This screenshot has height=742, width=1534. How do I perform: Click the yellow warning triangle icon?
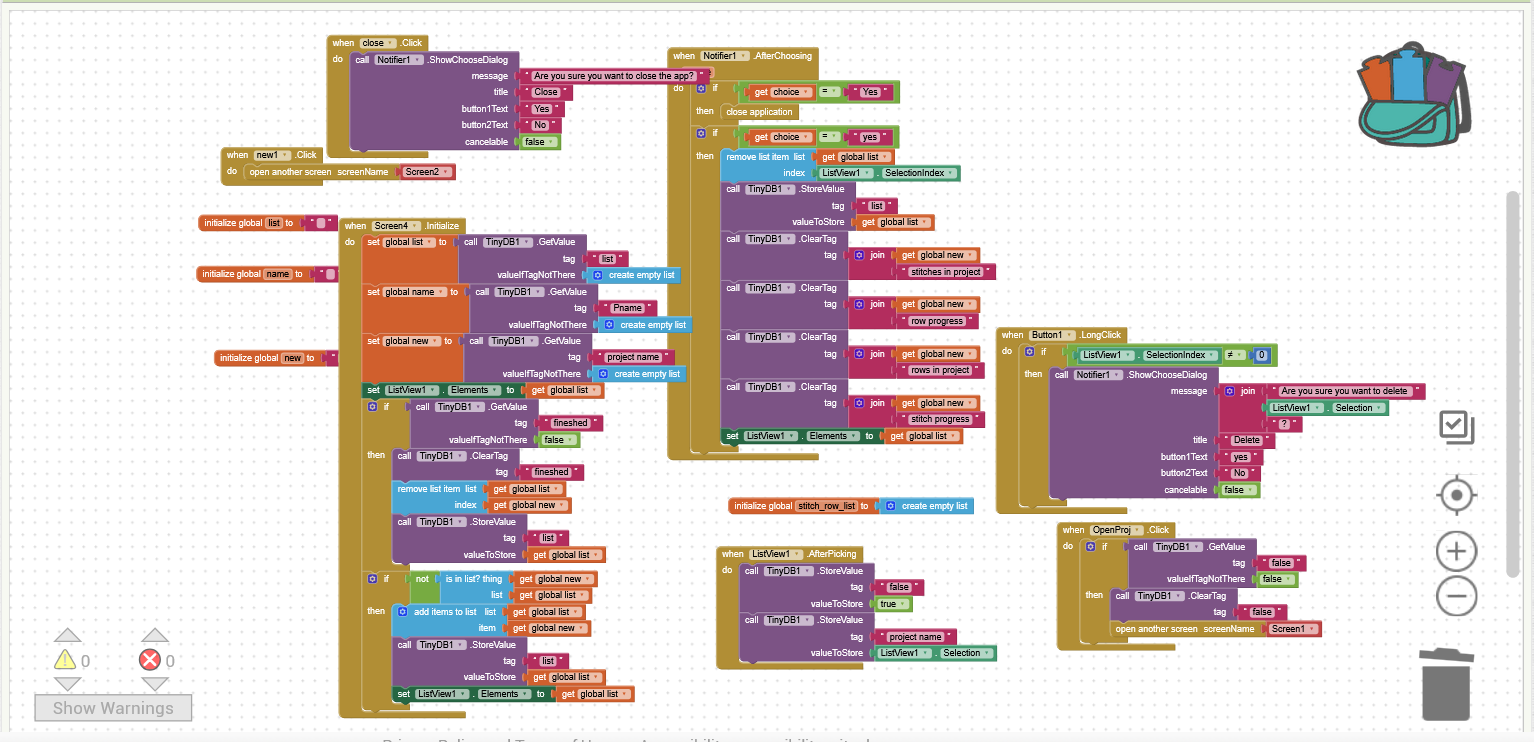[x=65, y=660]
